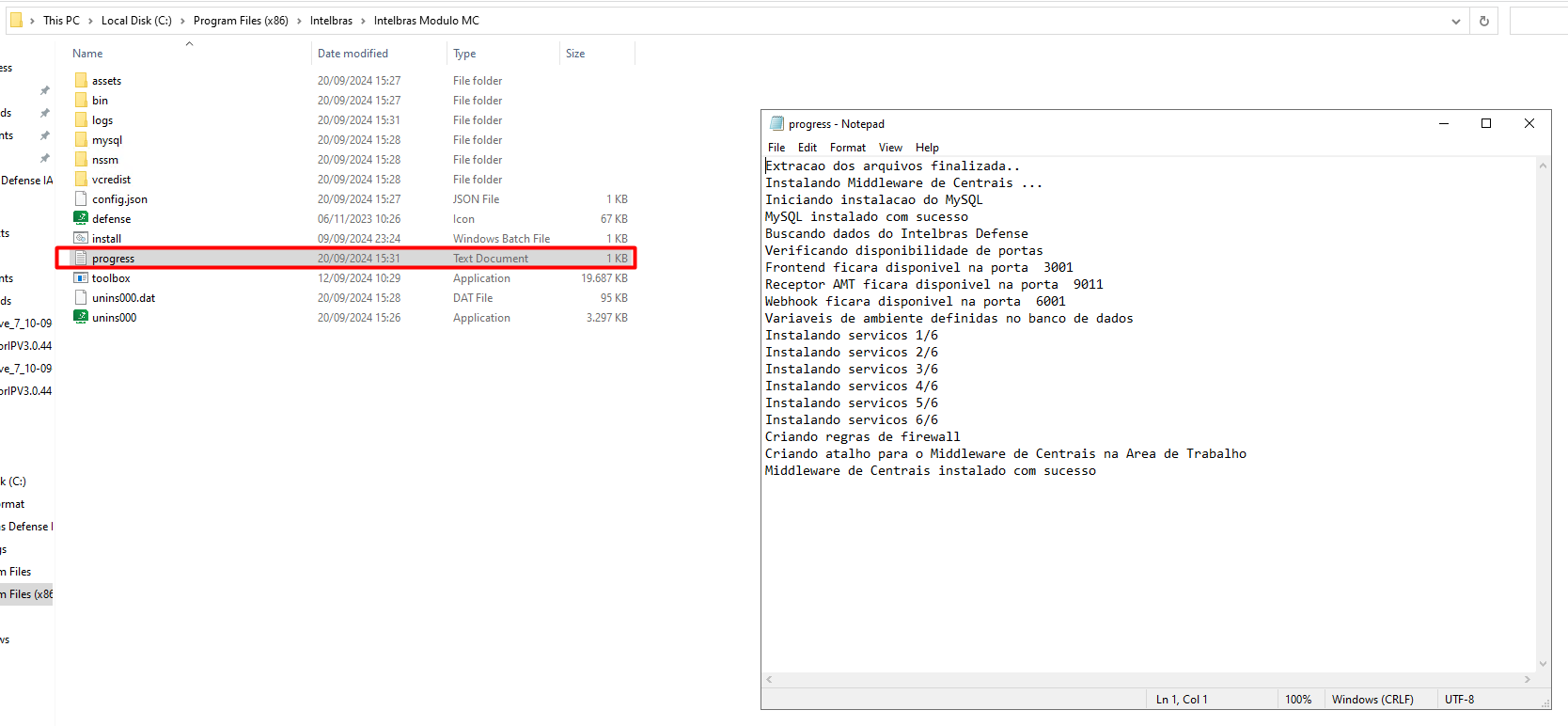Select the mysql folder icon
1568x726 pixels.
click(81, 140)
